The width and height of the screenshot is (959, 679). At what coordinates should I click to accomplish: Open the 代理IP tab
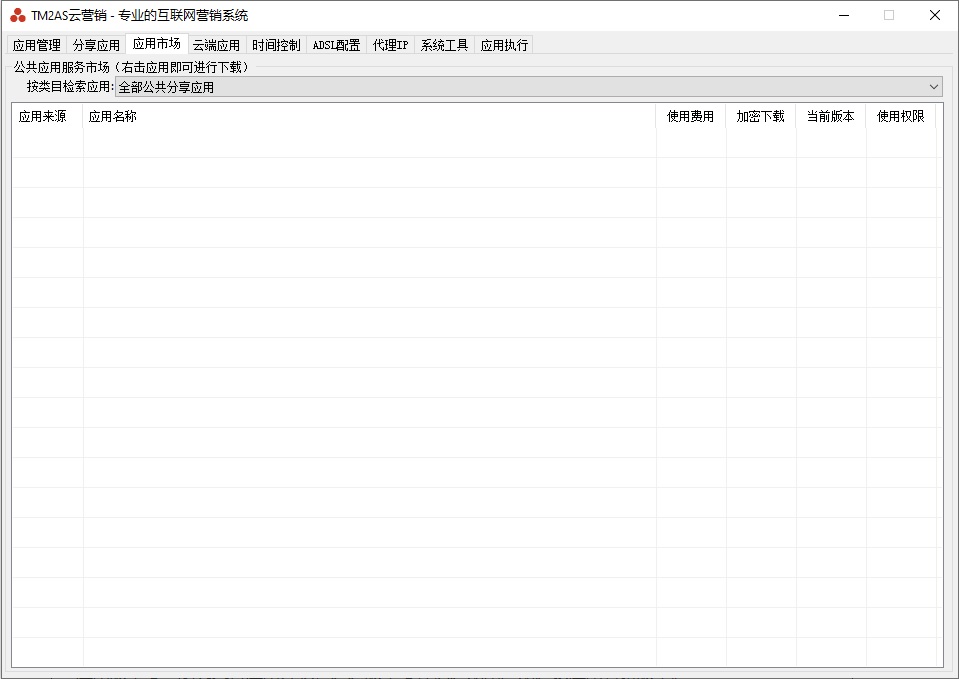click(390, 45)
